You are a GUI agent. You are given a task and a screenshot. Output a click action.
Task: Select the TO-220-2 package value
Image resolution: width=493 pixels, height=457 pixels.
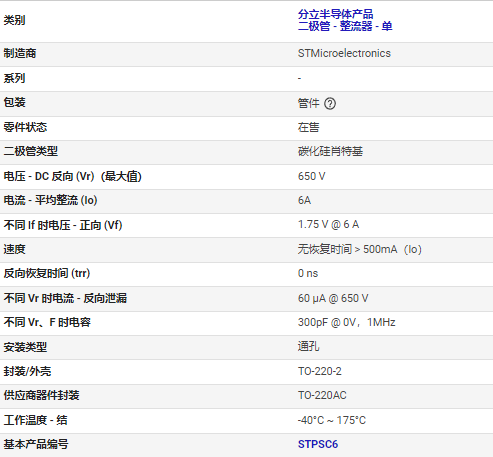coord(320,371)
